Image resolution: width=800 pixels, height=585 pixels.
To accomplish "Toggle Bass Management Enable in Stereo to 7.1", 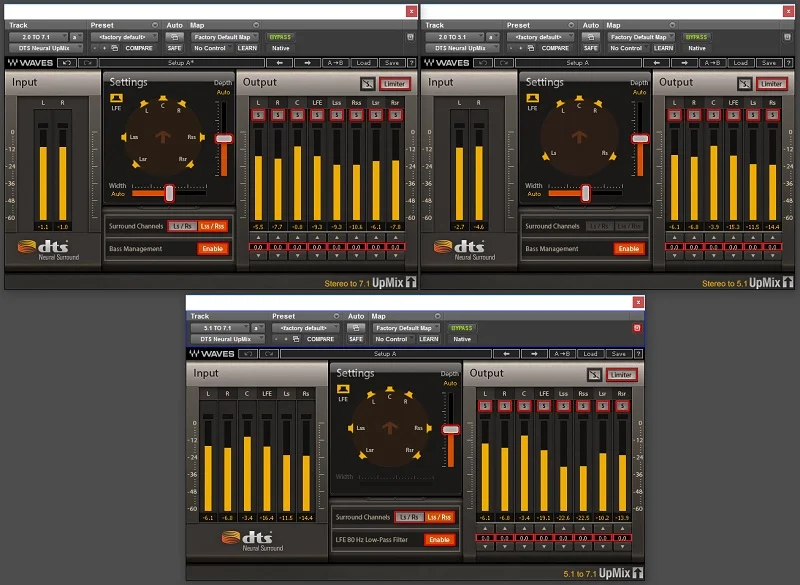I will point(212,248).
